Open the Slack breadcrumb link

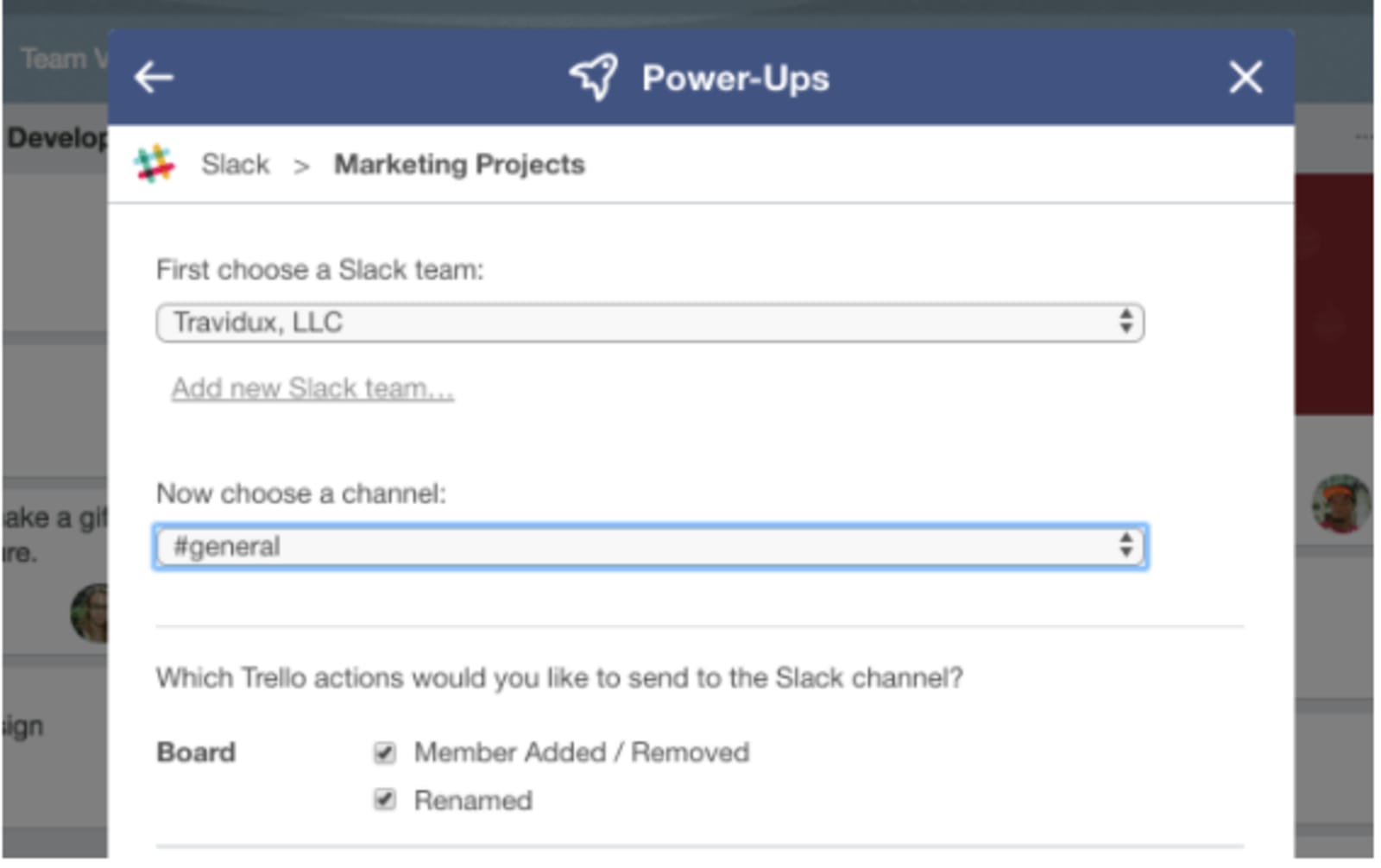tap(235, 164)
